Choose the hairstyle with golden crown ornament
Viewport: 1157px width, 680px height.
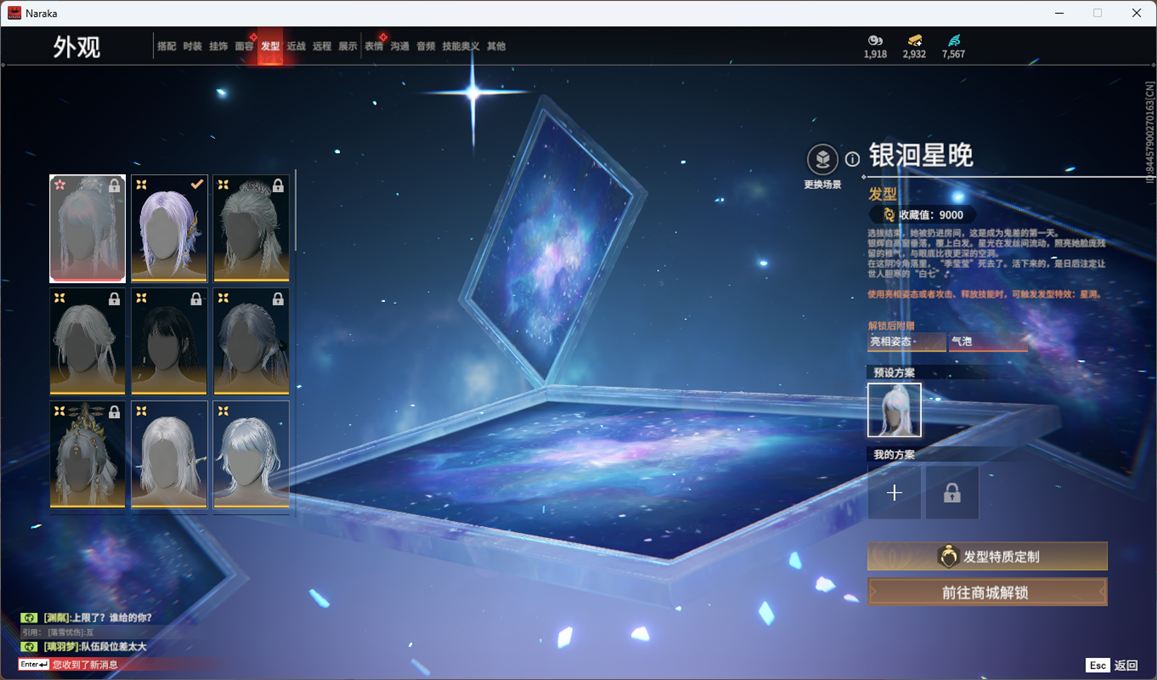(87, 454)
